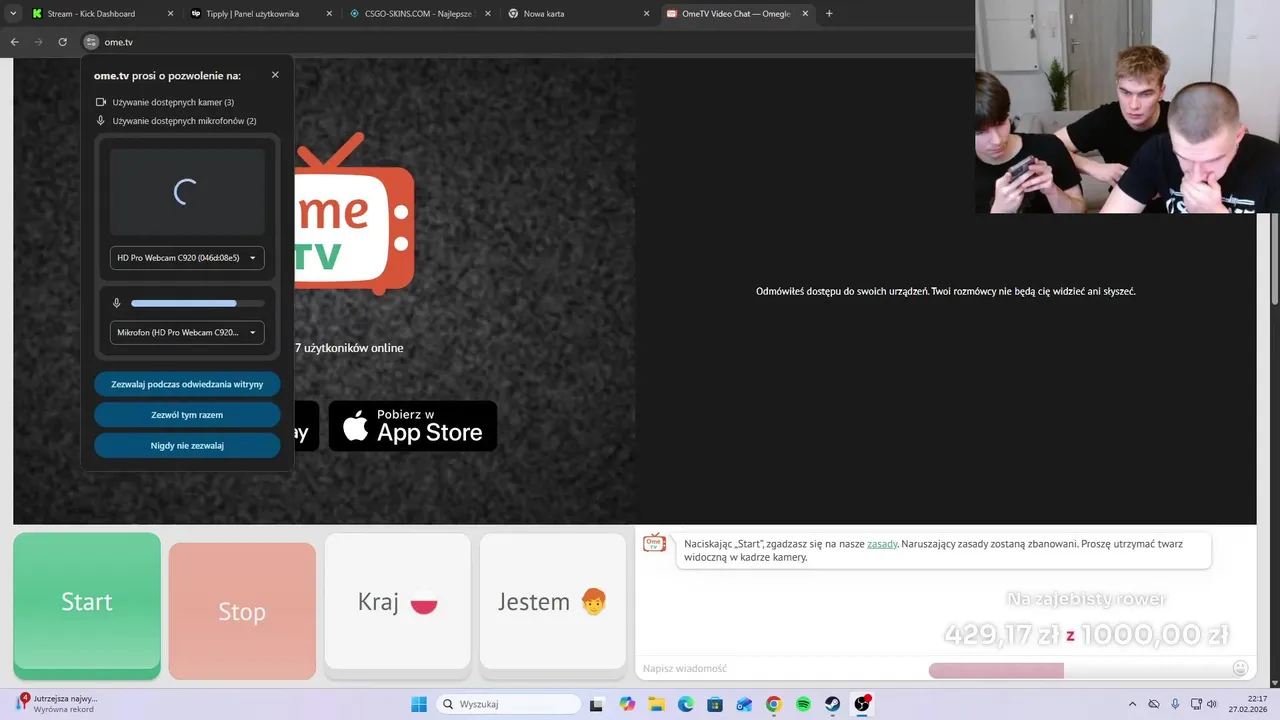
Task: Click the green Start button
Action: [87, 603]
